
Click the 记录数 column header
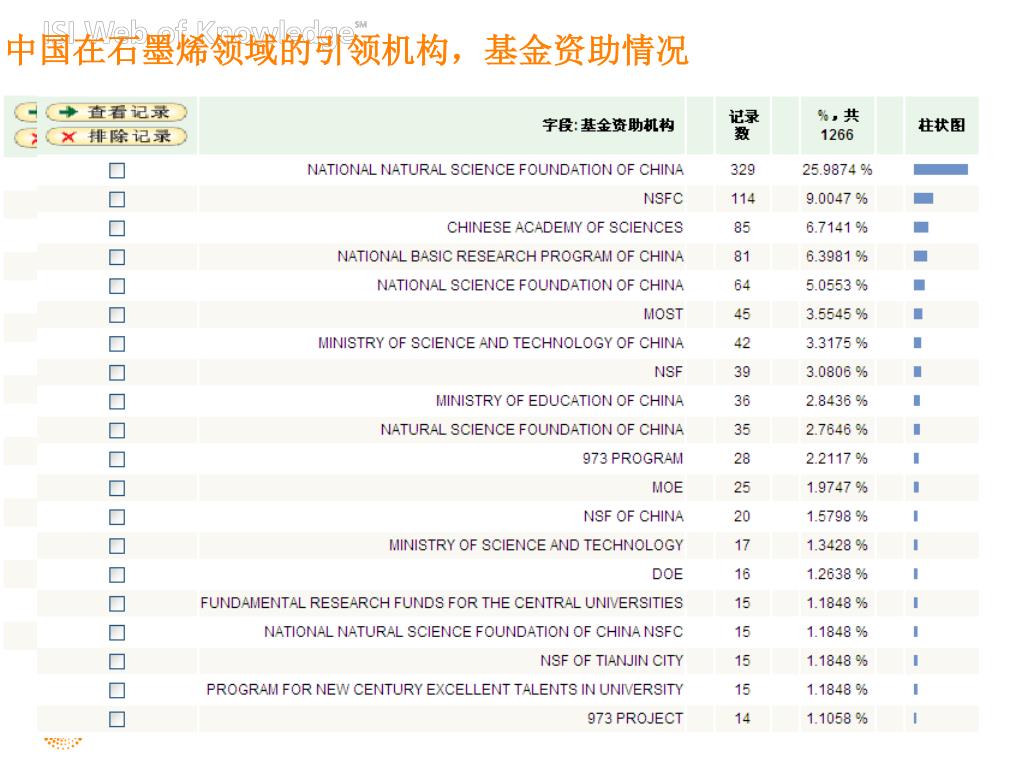(x=744, y=125)
